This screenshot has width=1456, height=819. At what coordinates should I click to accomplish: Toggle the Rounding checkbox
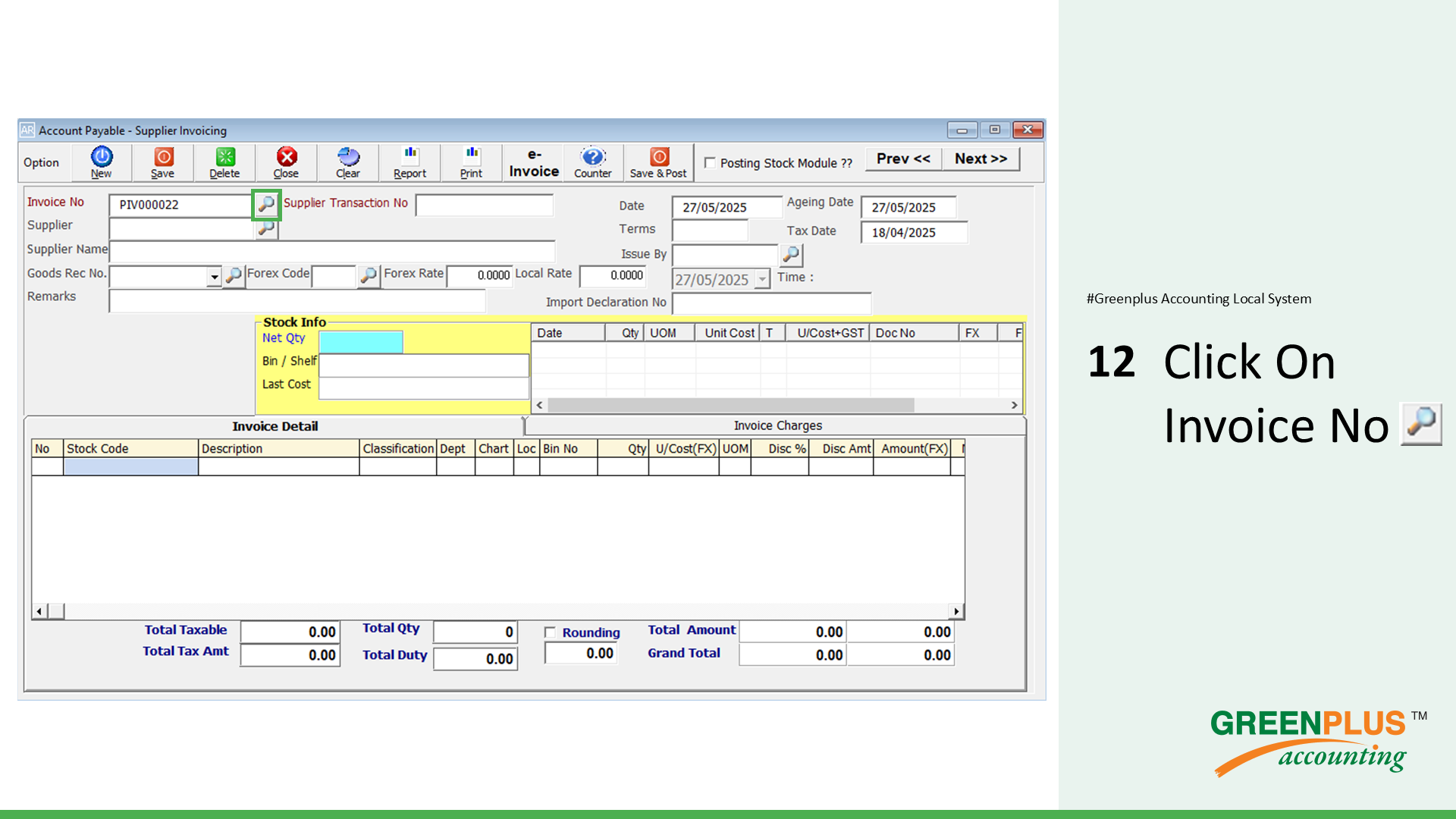point(550,632)
